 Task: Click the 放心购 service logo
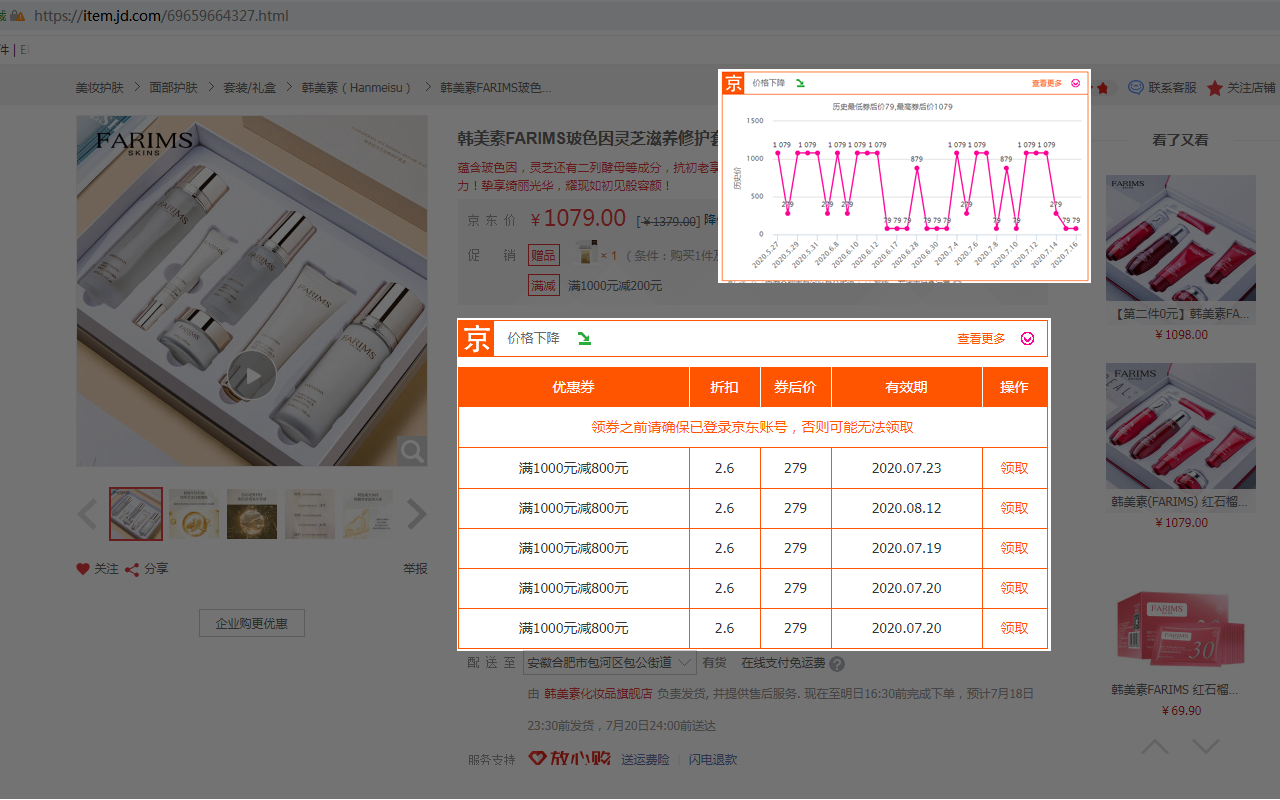click(x=569, y=758)
